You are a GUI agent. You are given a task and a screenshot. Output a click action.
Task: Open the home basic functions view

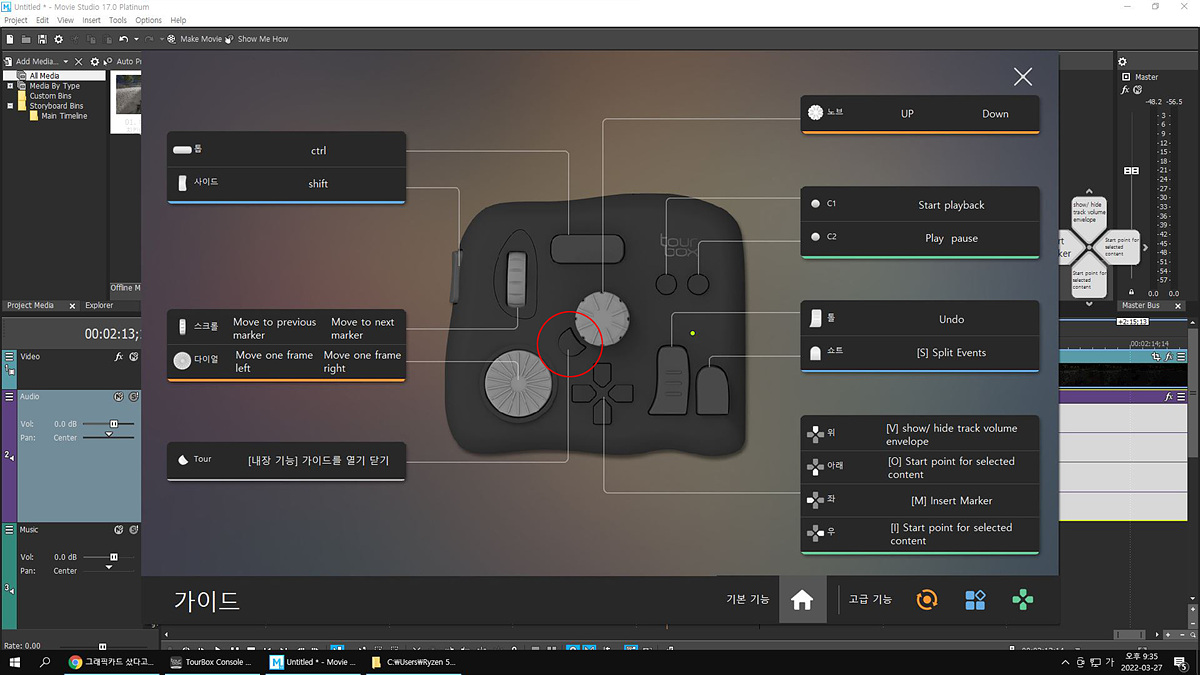[x=802, y=599]
